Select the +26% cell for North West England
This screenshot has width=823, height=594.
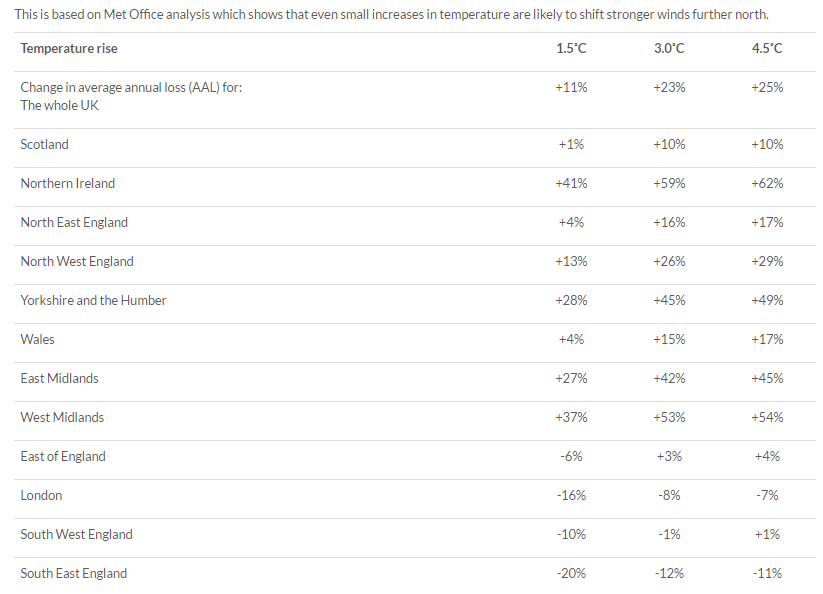point(669,261)
